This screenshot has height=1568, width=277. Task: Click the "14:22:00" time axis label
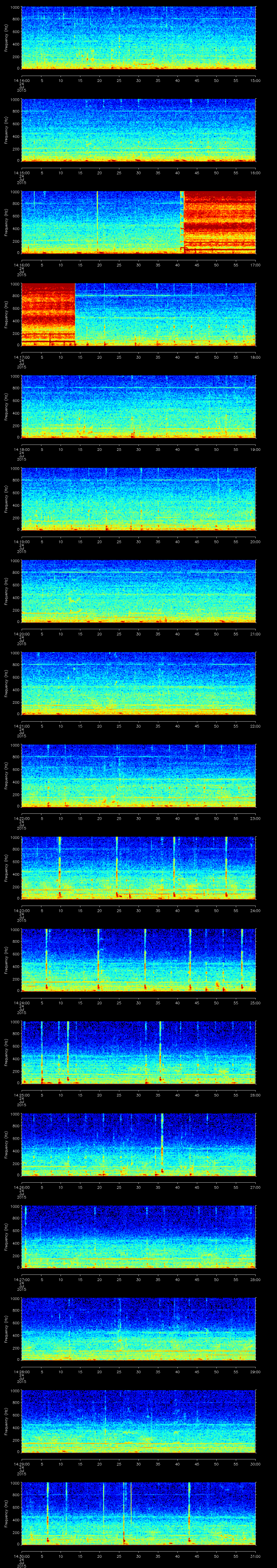pyautogui.click(x=21, y=818)
